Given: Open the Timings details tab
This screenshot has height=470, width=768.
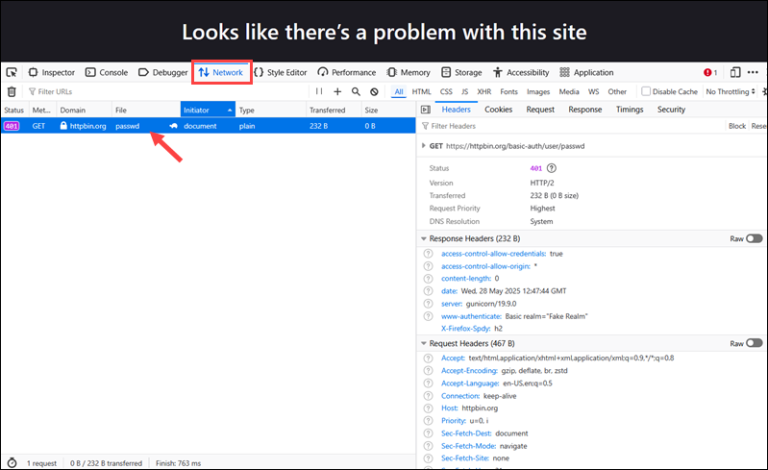Looking at the screenshot, I should click(629, 110).
